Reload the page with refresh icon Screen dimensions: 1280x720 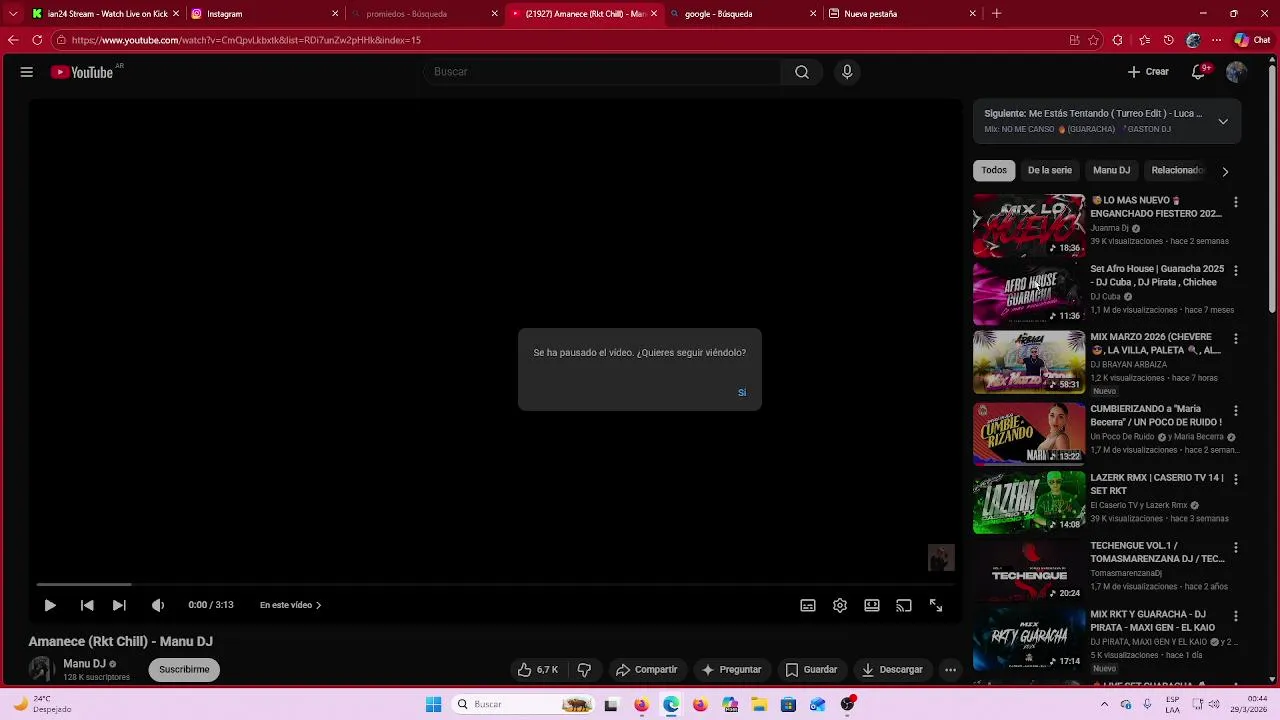(x=37, y=40)
